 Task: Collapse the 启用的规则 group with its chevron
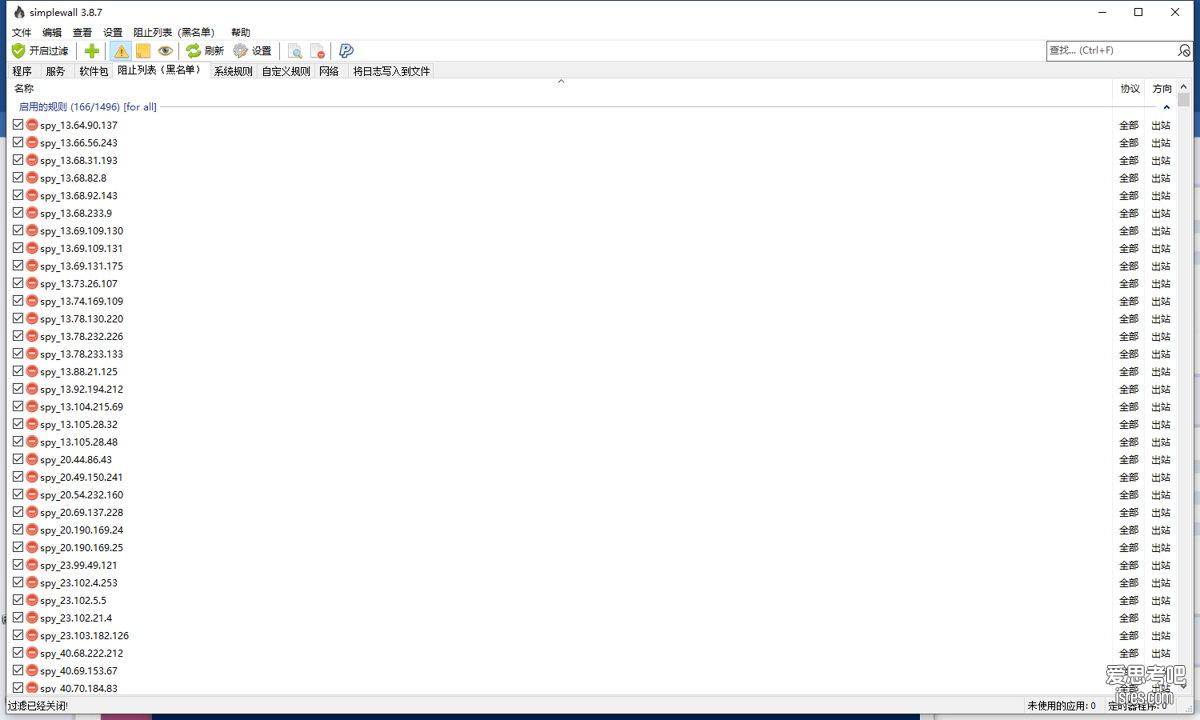click(x=1167, y=107)
